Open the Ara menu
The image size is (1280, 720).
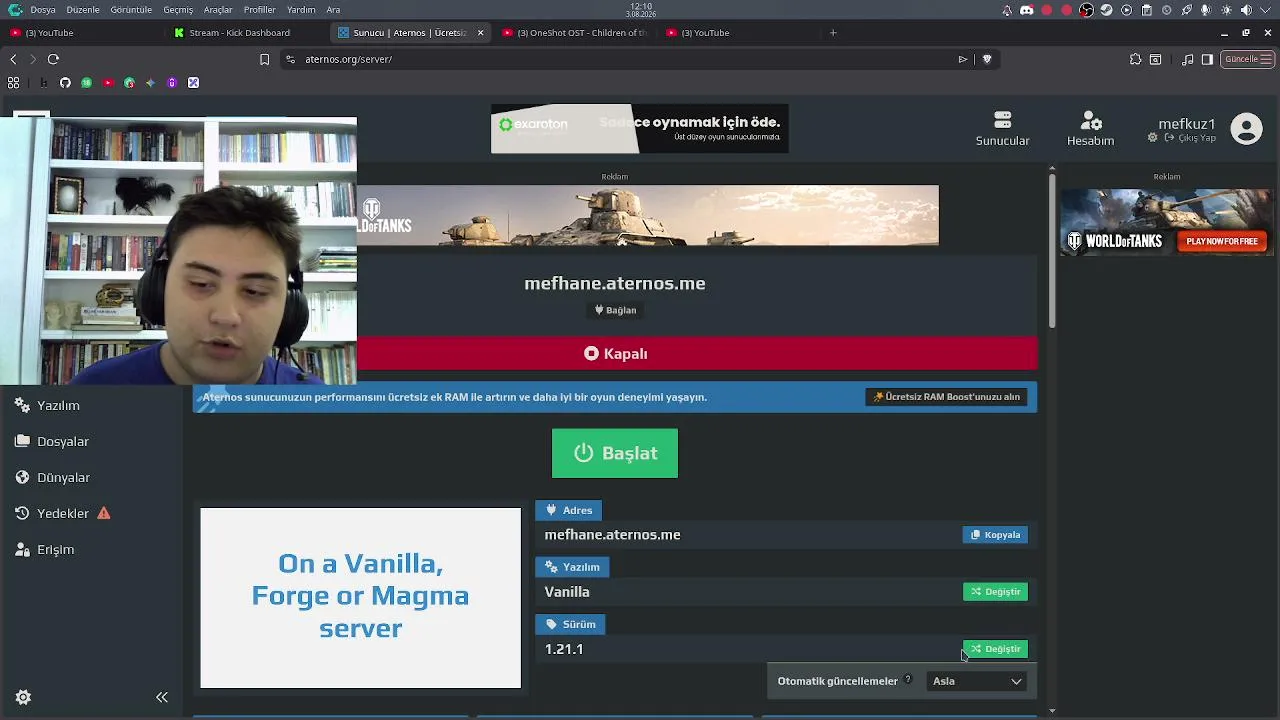tap(333, 10)
